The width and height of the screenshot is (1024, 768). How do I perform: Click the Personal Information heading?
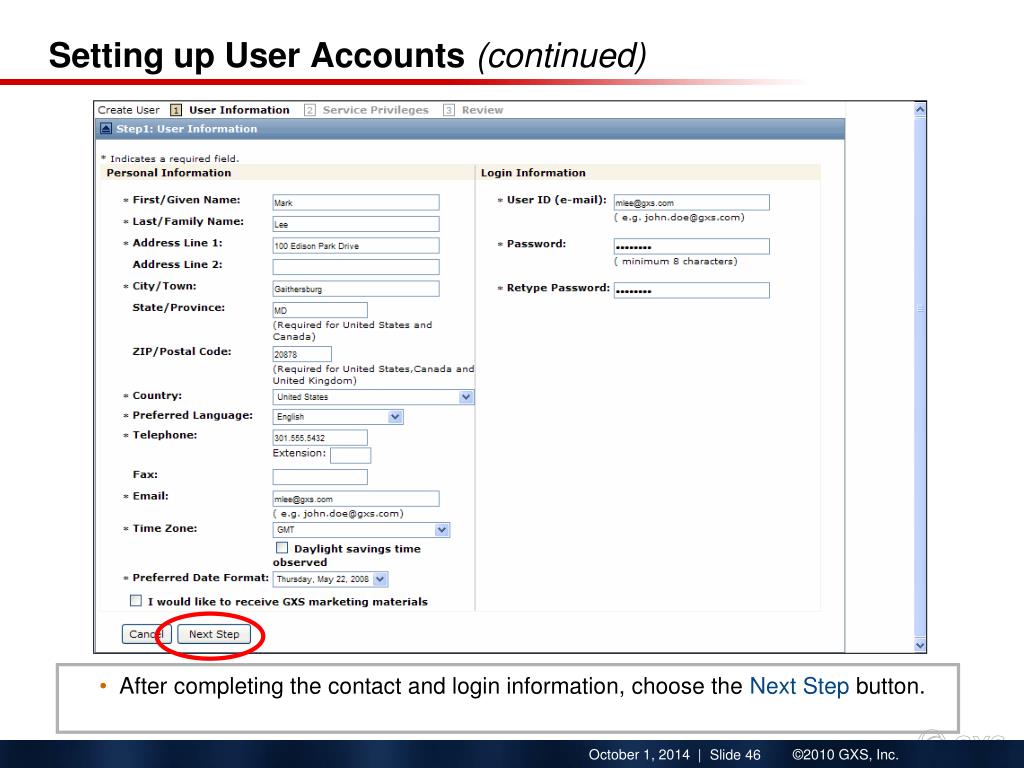tap(168, 173)
